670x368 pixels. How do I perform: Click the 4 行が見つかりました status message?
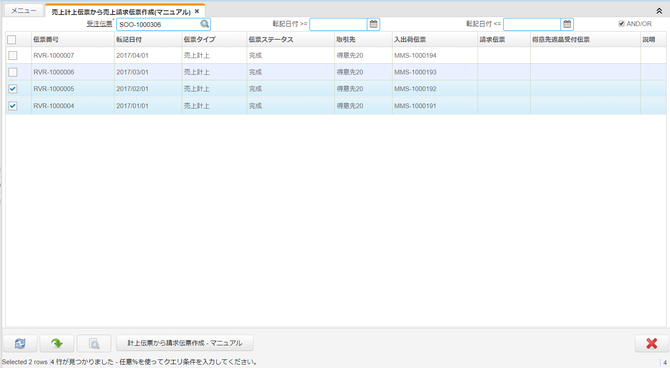154,362
